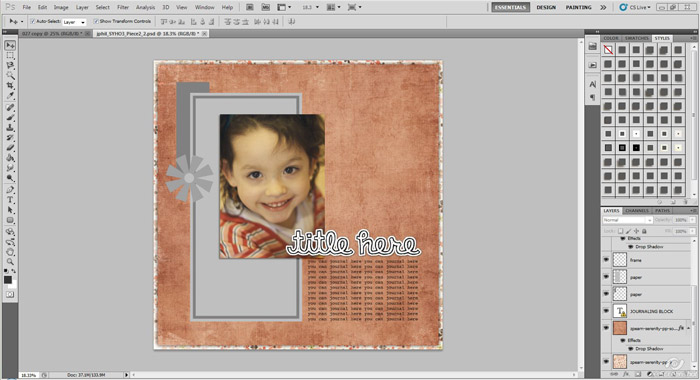Screen dimensions: 700x380
Task: Select the Clone Stamp tool
Action: click(10, 128)
